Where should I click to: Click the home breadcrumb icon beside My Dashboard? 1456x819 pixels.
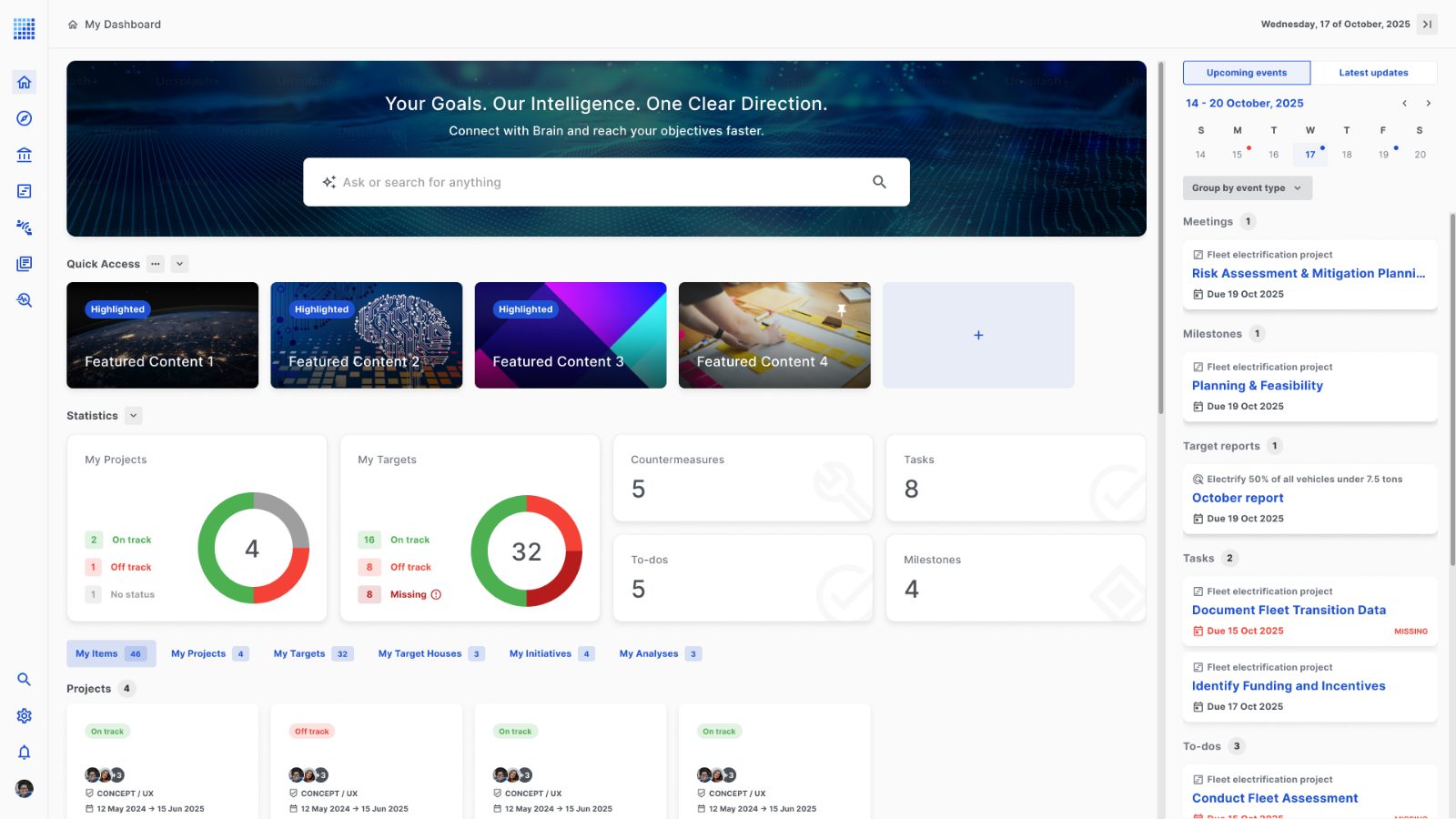point(73,25)
